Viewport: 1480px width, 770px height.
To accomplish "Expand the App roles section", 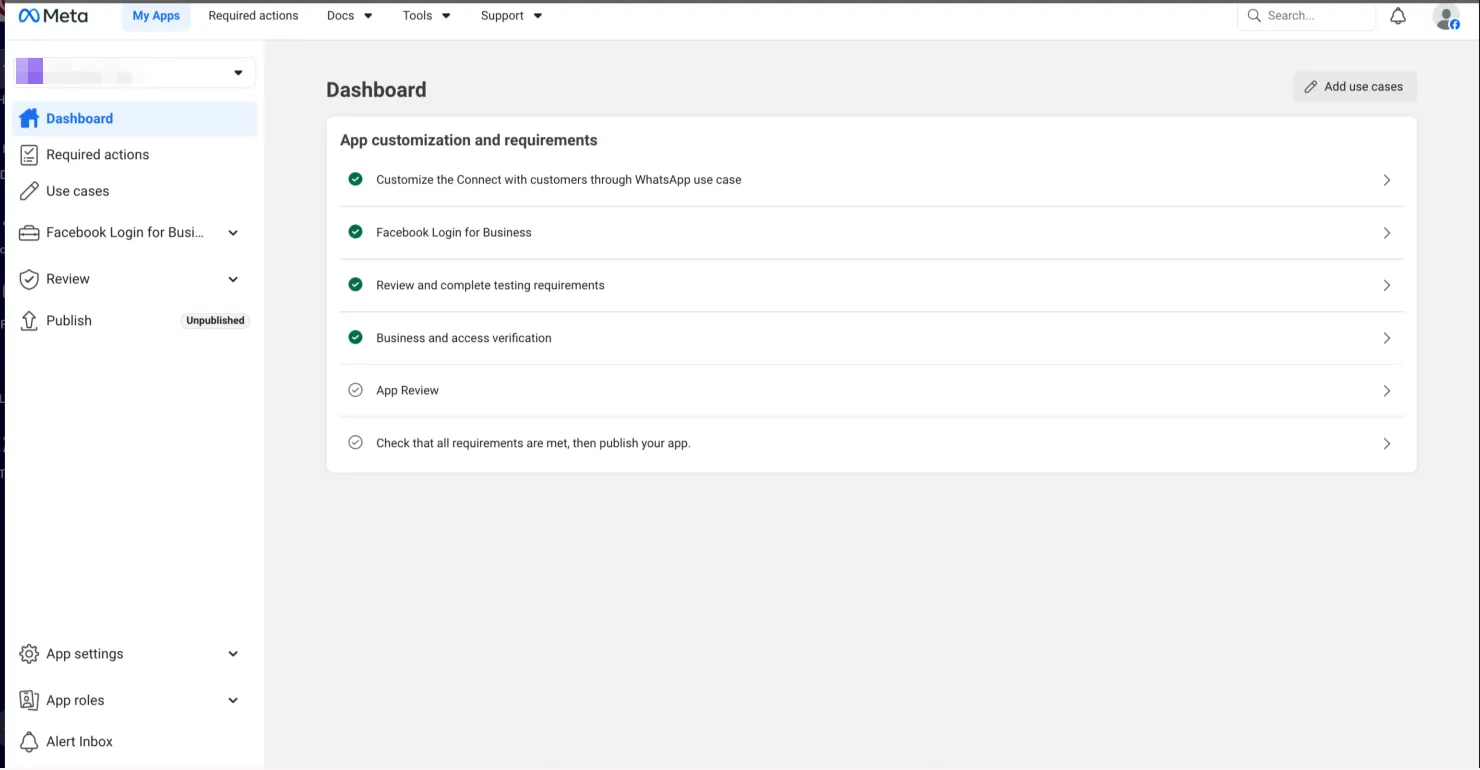I will [x=233, y=701].
